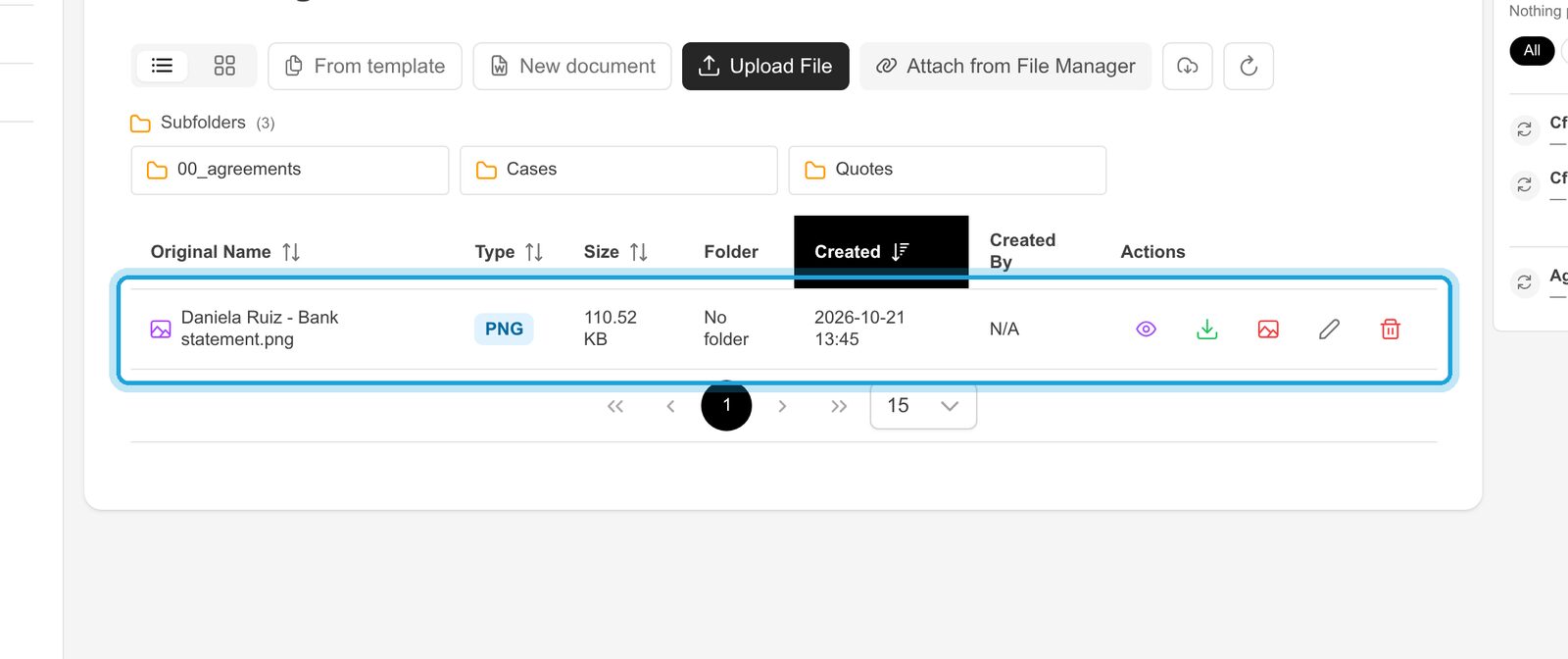Open the Cases subfolder

pyautogui.click(x=618, y=170)
